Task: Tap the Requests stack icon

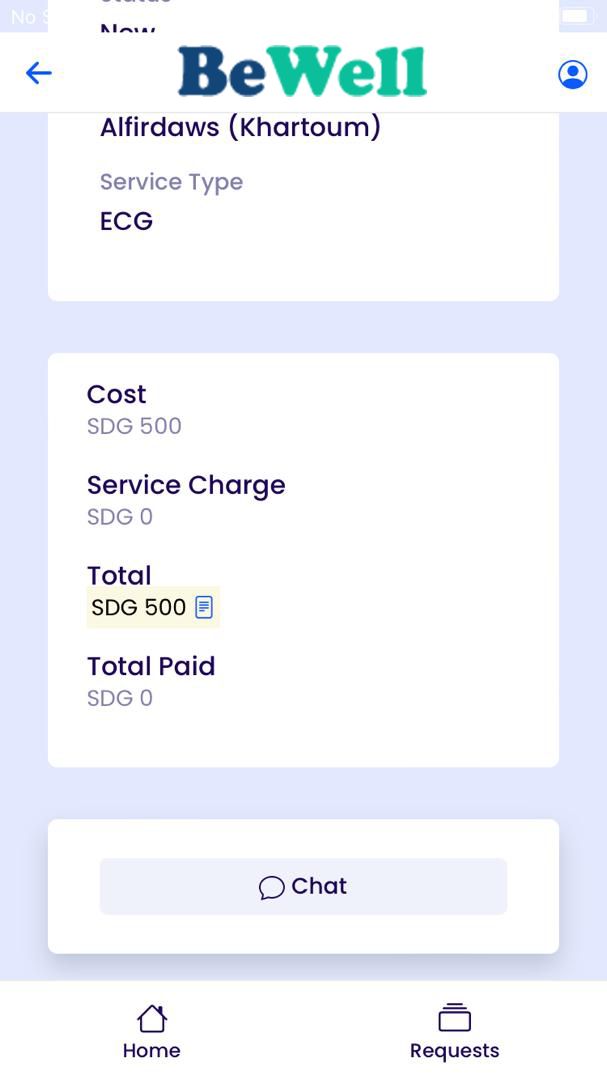Action: coord(454,1018)
